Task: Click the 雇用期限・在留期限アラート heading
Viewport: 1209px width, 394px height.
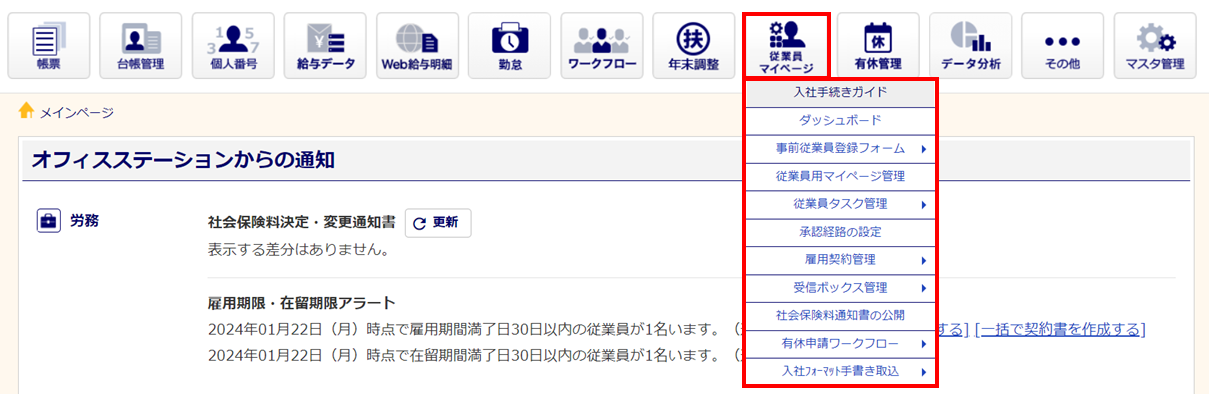Action: pos(301,303)
